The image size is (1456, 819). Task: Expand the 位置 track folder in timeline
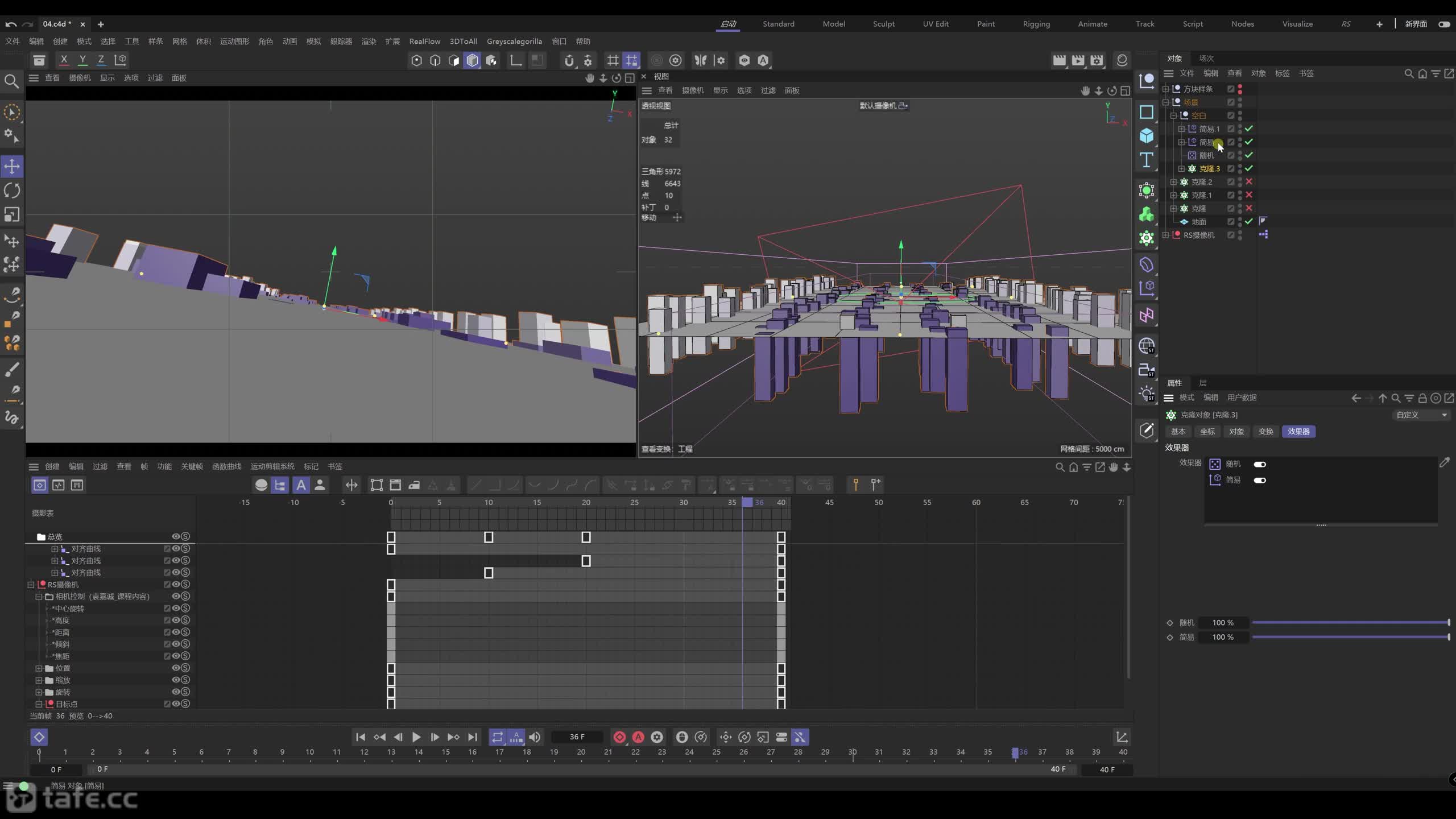point(39,668)
